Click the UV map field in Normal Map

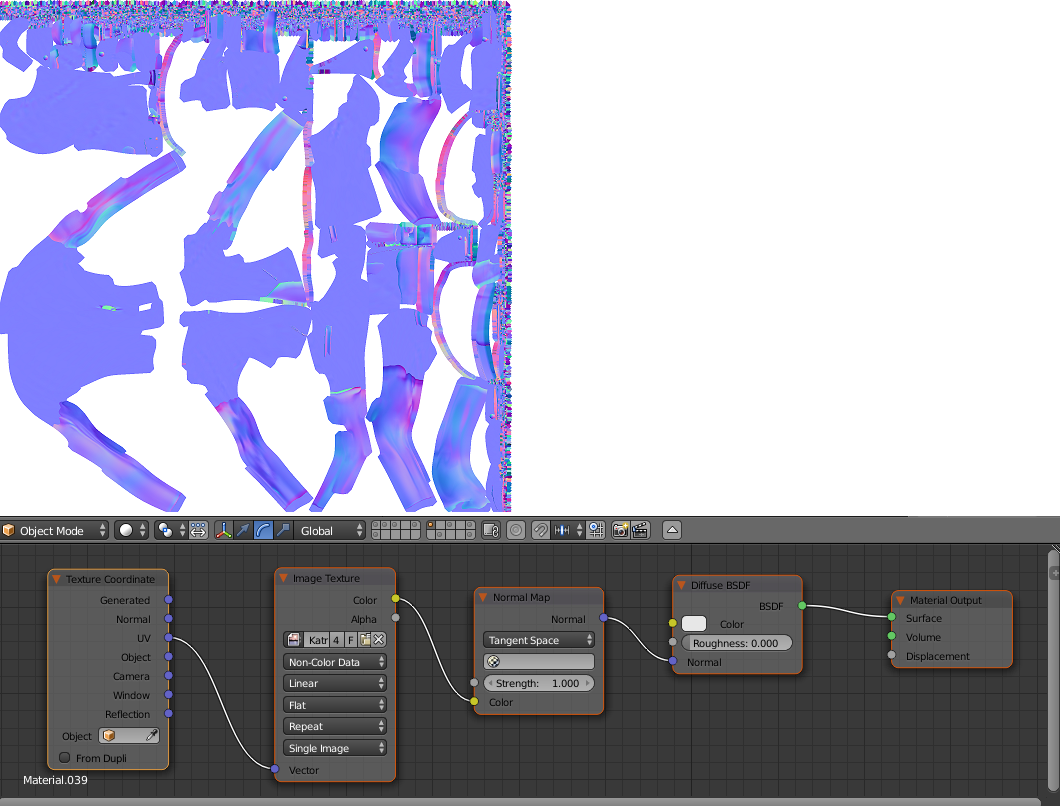[x=539, y=662]
